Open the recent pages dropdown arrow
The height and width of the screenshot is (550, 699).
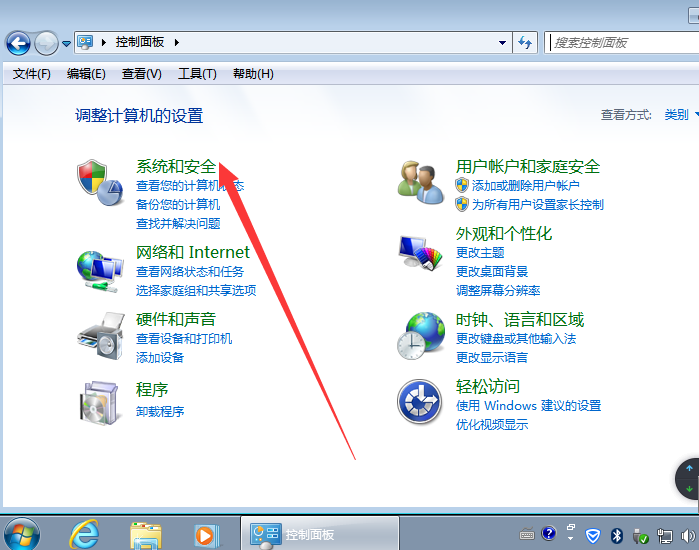tap(66, 44)
